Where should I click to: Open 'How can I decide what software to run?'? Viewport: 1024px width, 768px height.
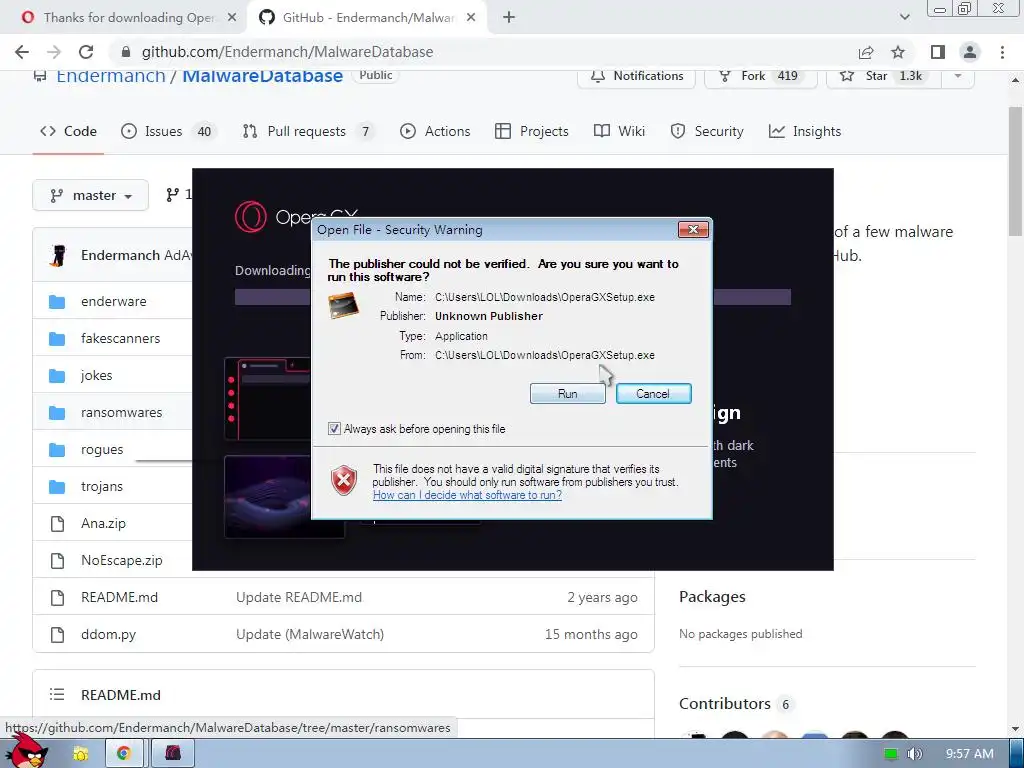coord(467,495)
